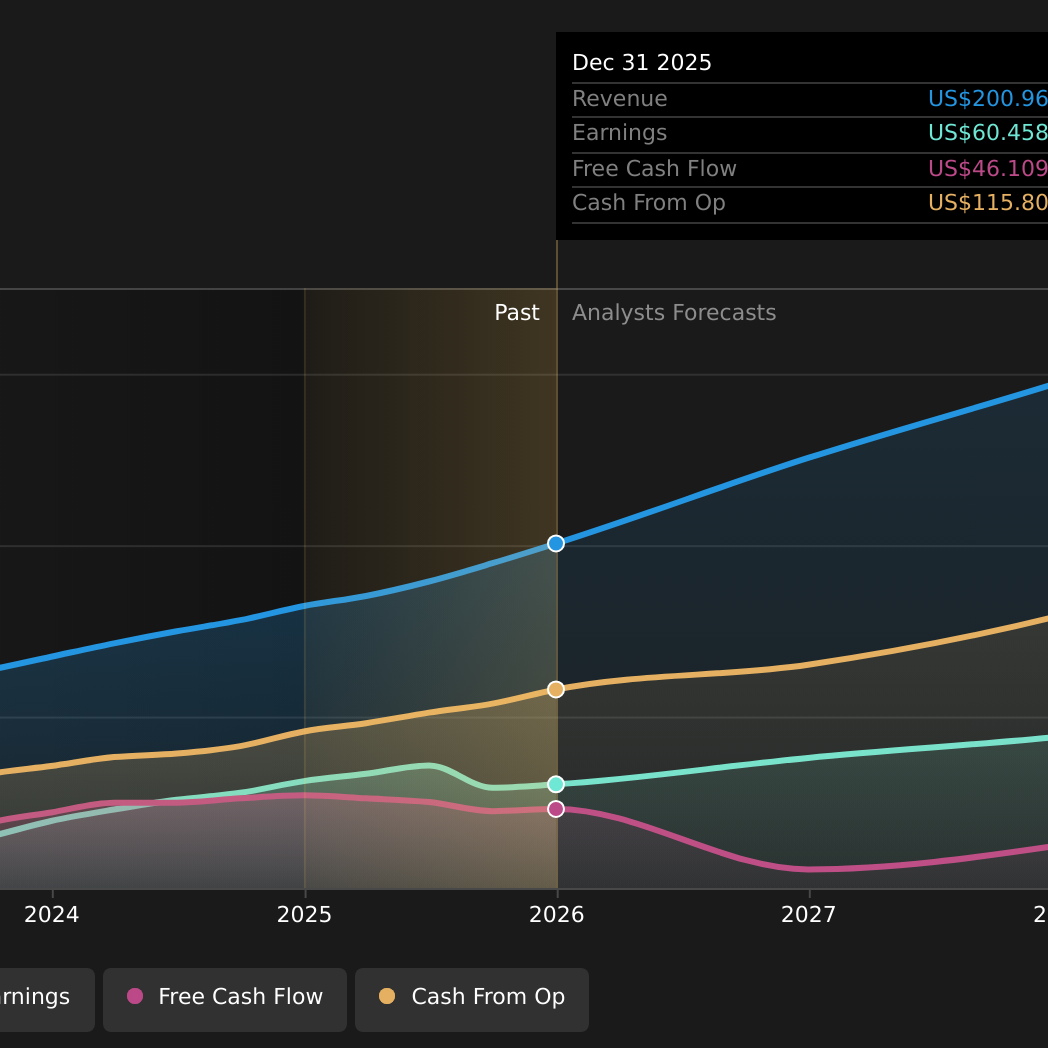The width and height of the screenshot is (1048, 1048).
Task: Click the Cash From Op value US$115.80
Action: tap(987, 203)
